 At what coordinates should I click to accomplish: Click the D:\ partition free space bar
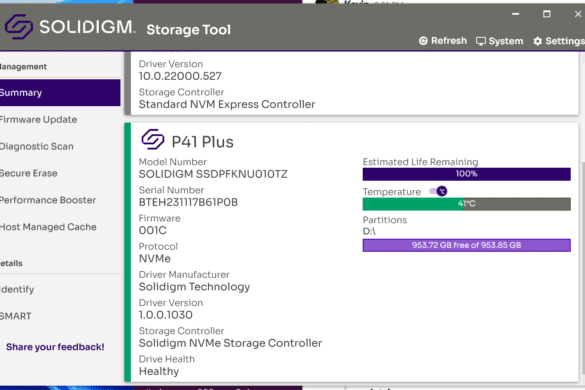(466, 245)
